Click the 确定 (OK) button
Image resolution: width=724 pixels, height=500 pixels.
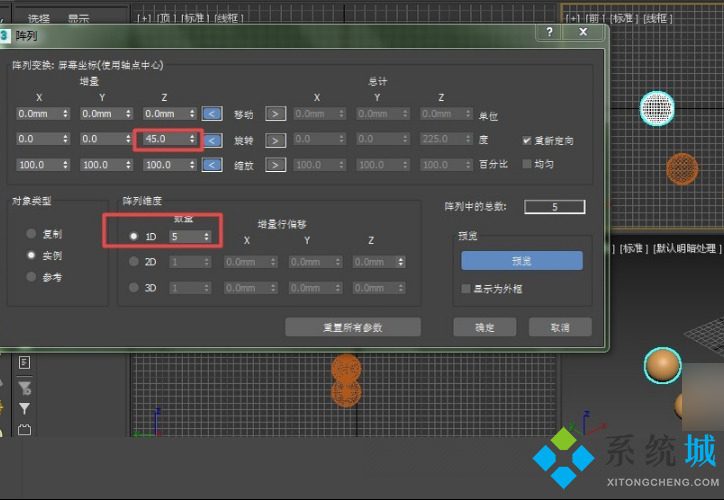tap(484, 327)
